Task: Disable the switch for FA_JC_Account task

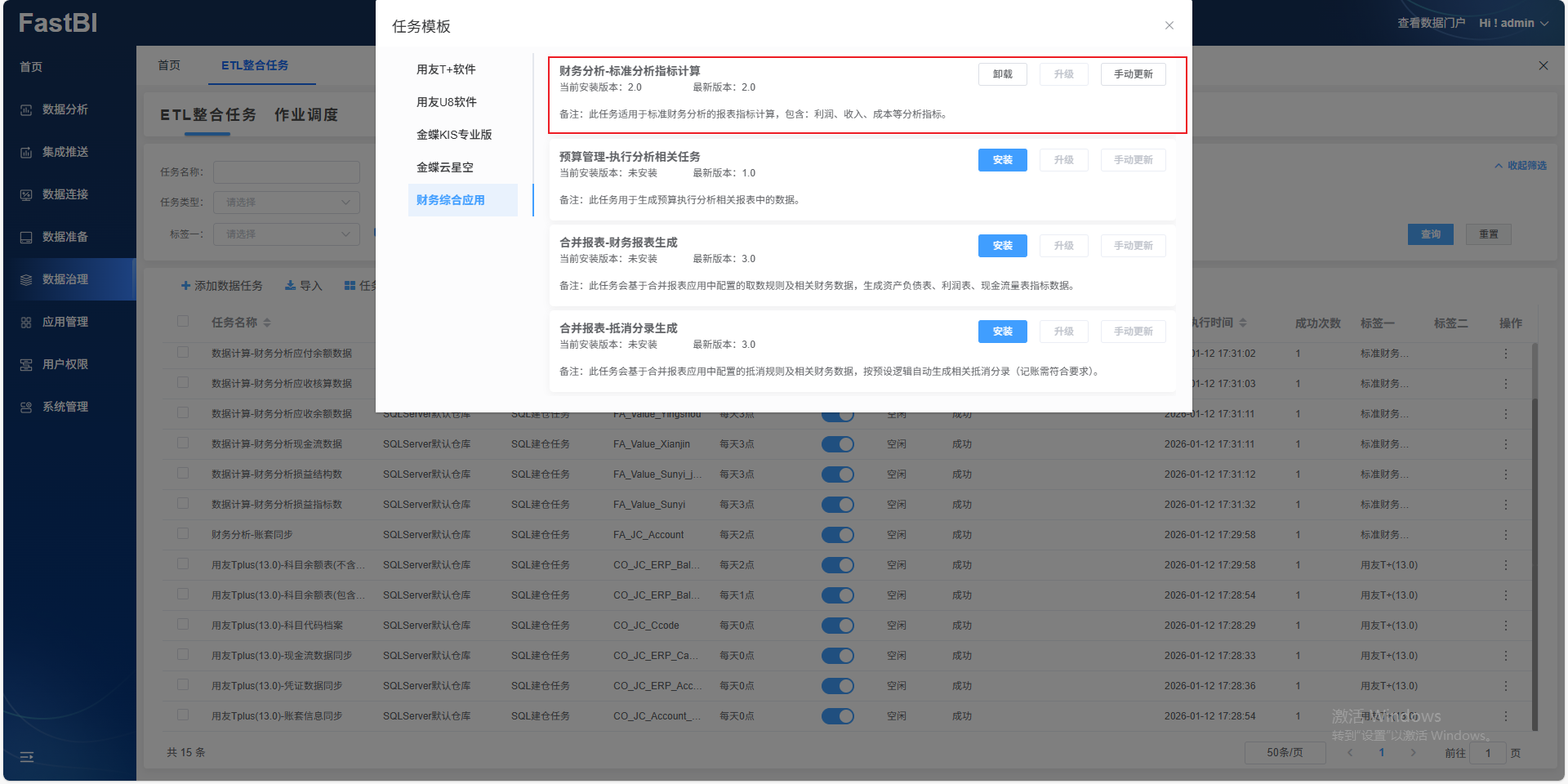Action: (837, 535)
